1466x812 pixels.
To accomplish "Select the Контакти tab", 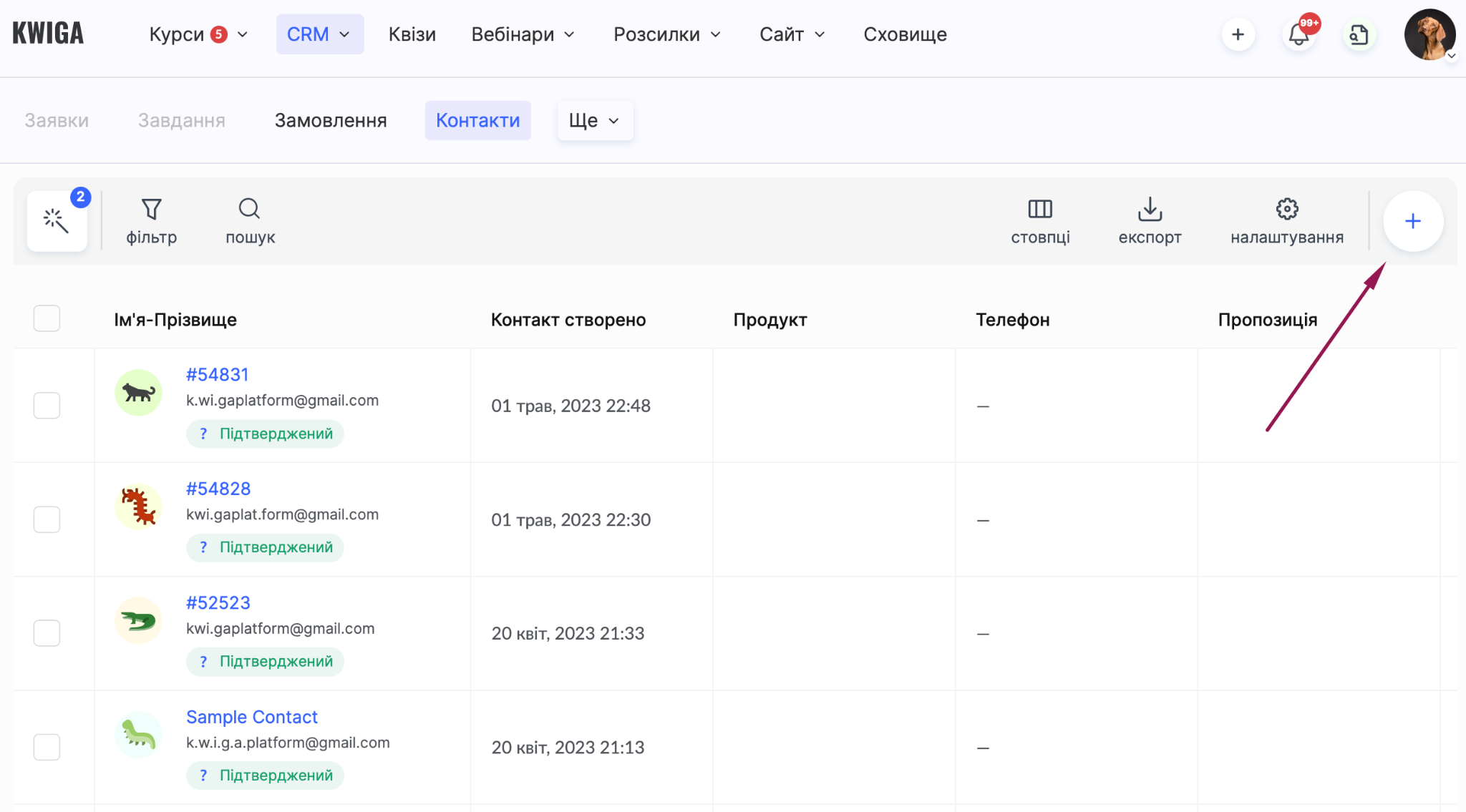I will pos(477,120).
